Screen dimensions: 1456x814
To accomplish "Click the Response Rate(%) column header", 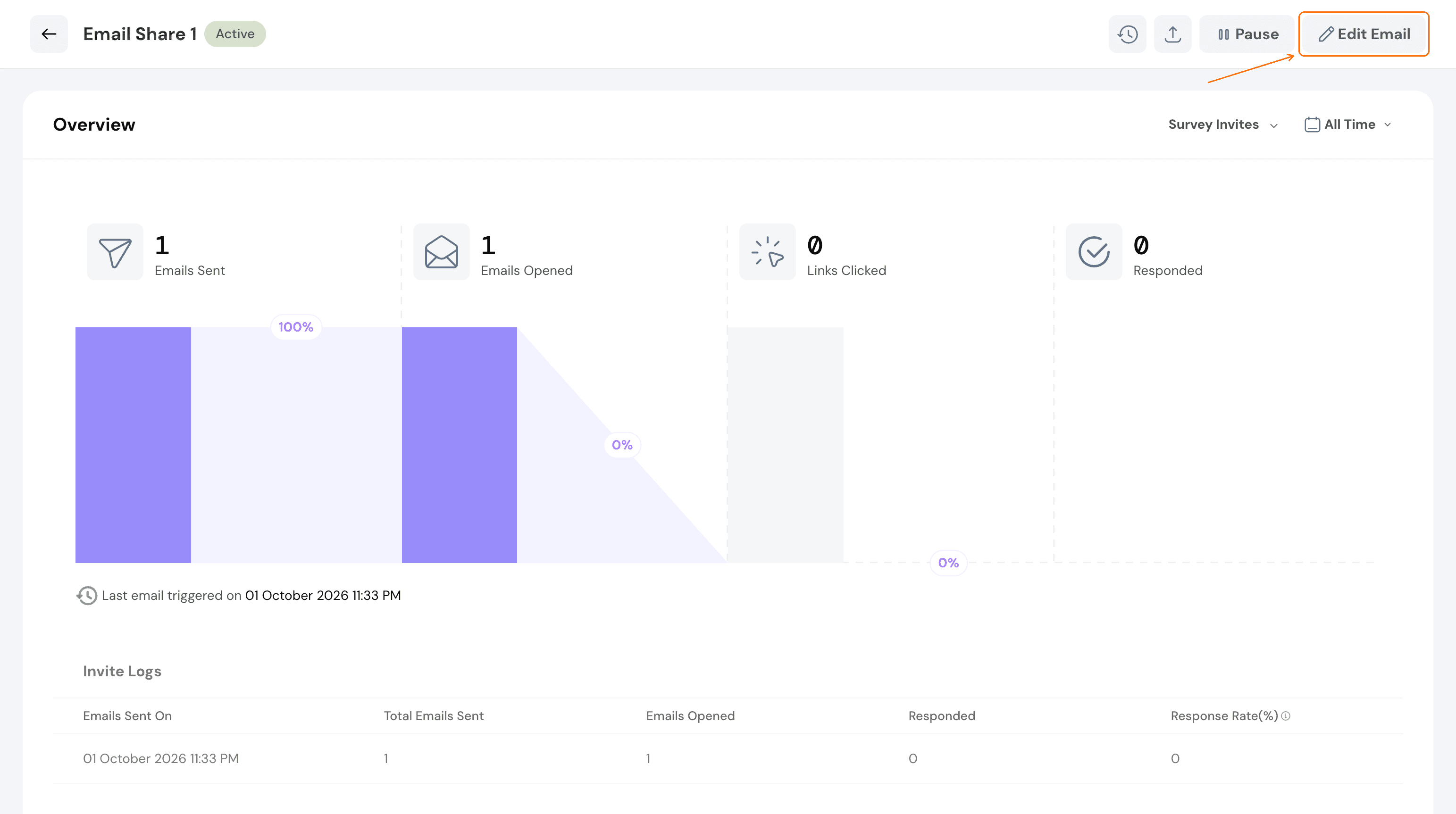I will tap(1224, 716).
